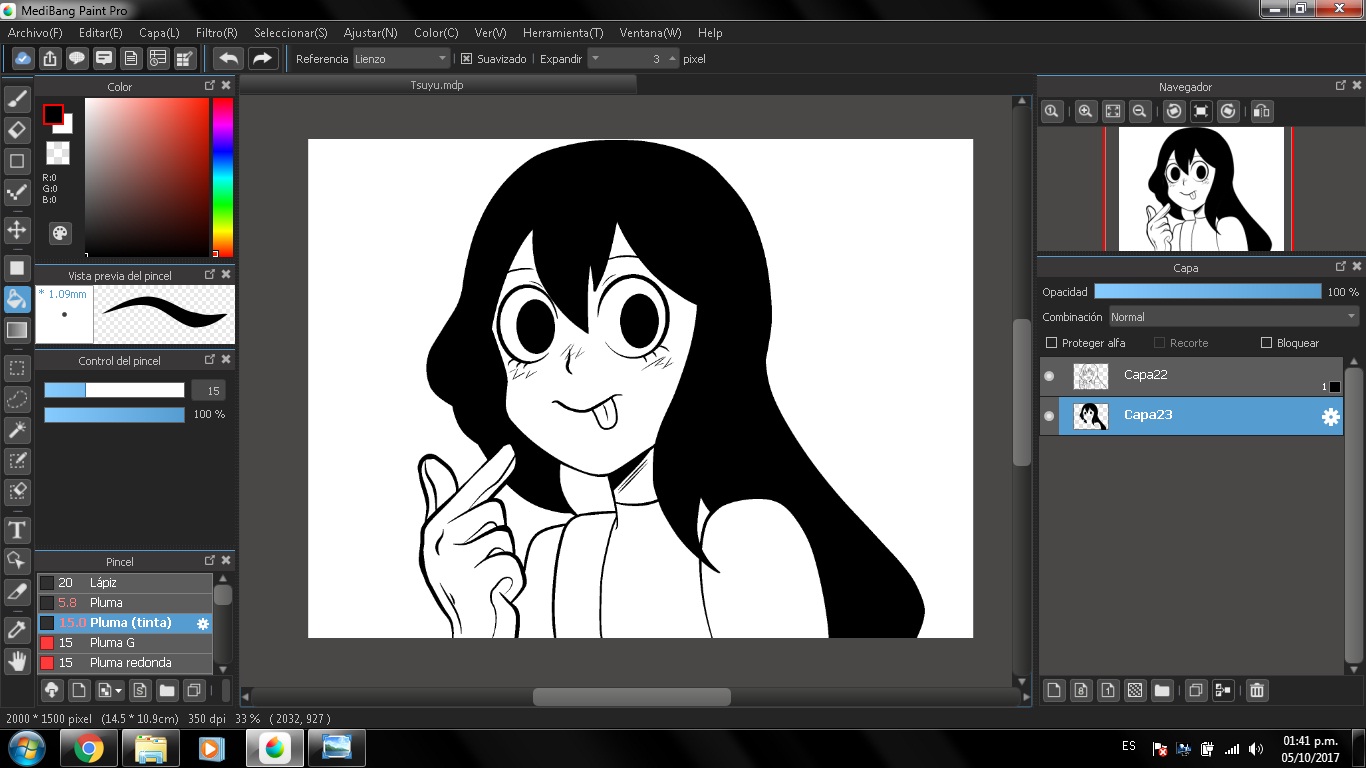
Task: Toggle the Suavizado checkbox
Action: click(466, 59)
